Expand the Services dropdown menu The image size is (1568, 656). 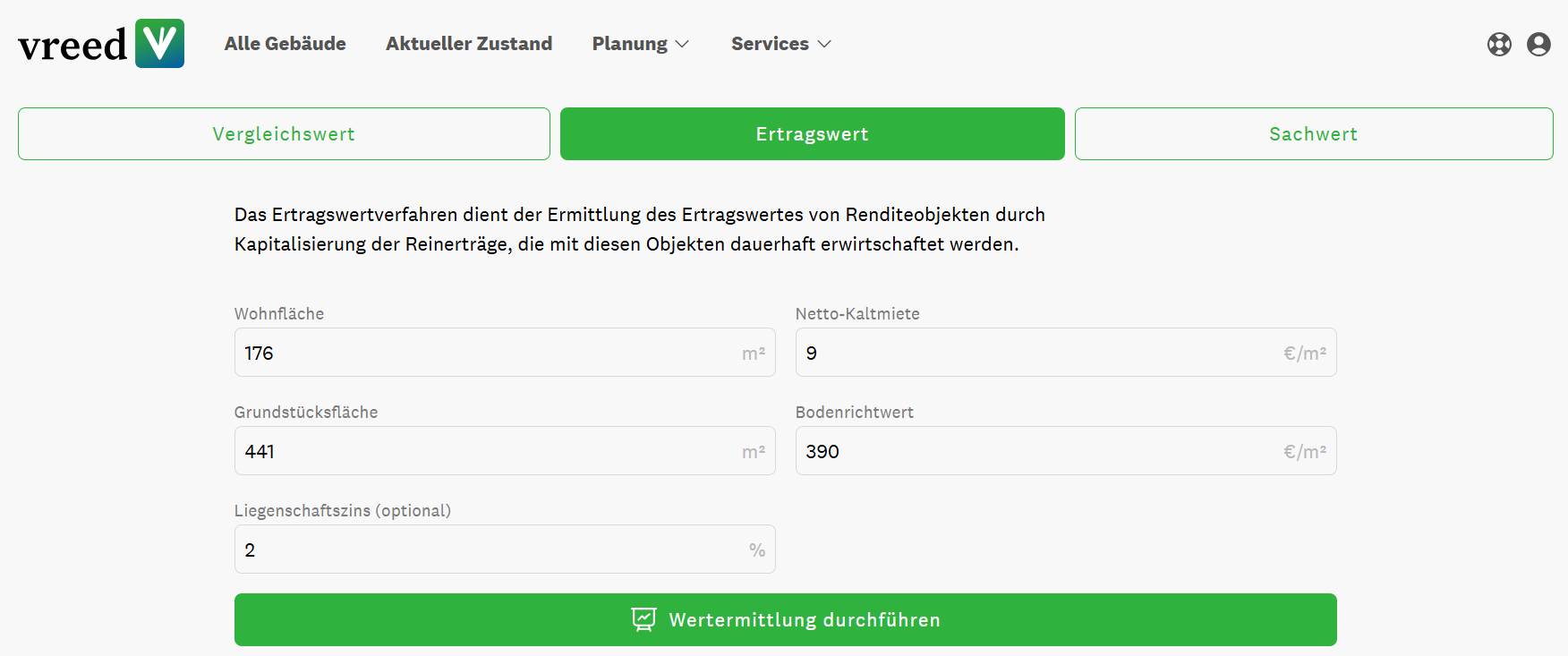[x=780, y=44]
